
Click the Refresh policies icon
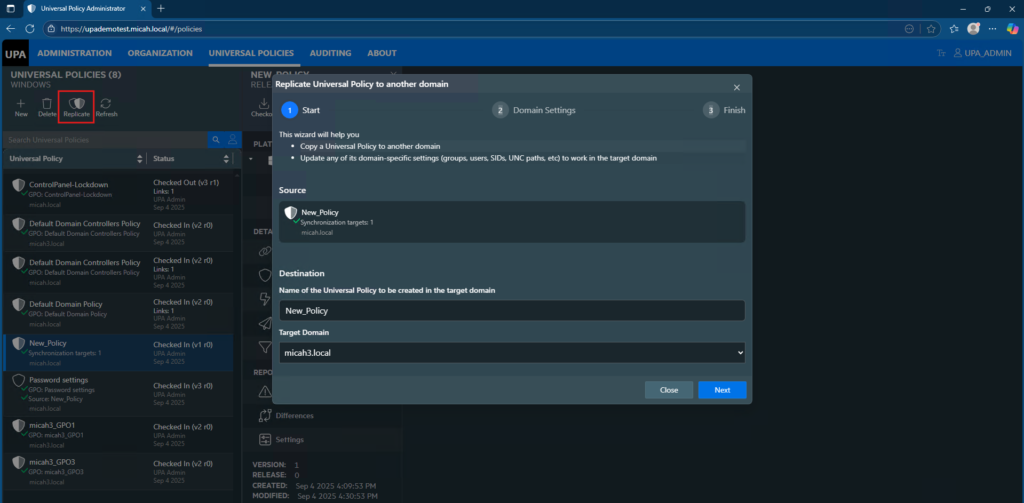pyautogui.click(x=106, y=103)
